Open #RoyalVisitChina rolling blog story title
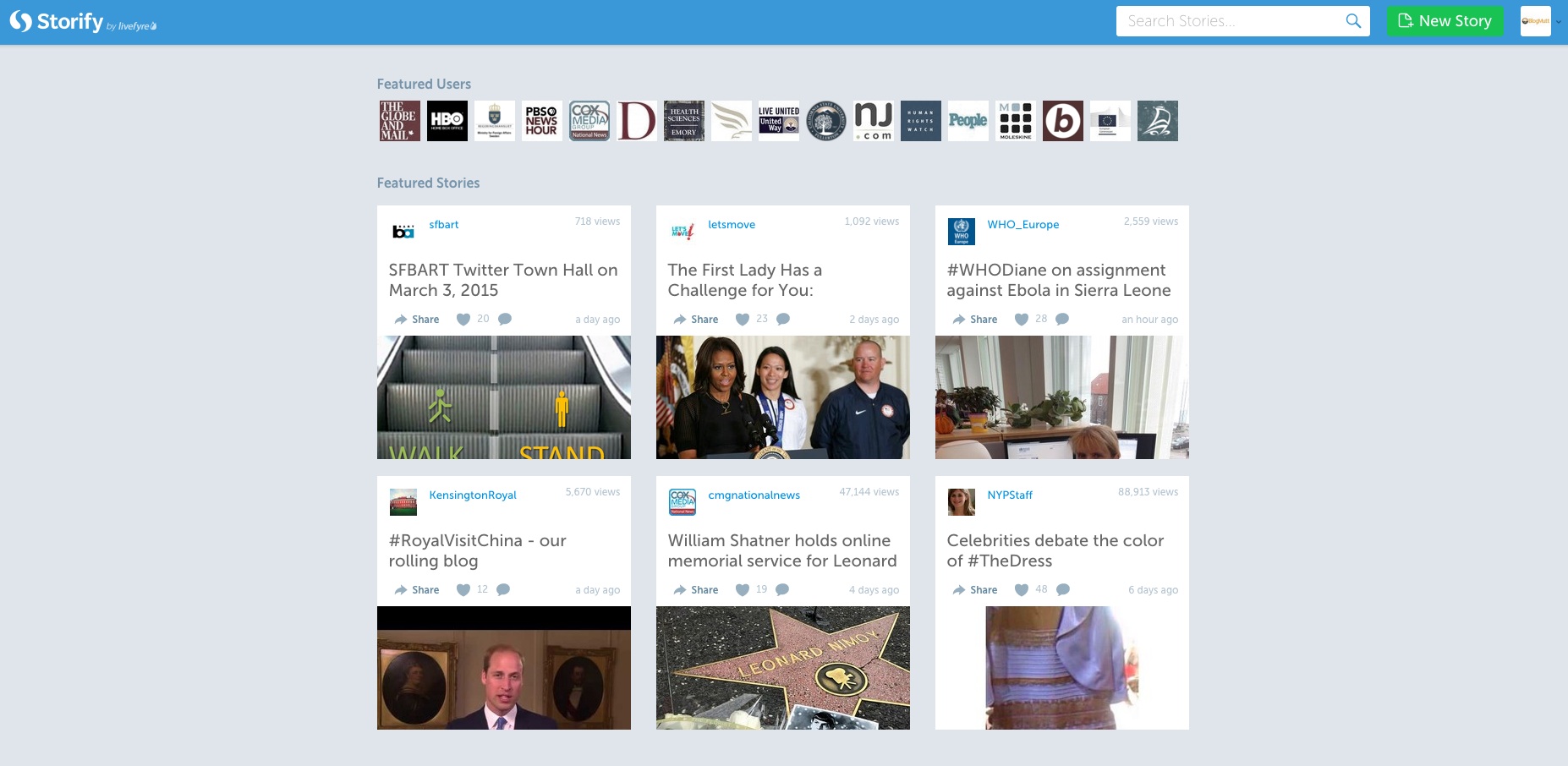1568x766 pixels. 478,550
